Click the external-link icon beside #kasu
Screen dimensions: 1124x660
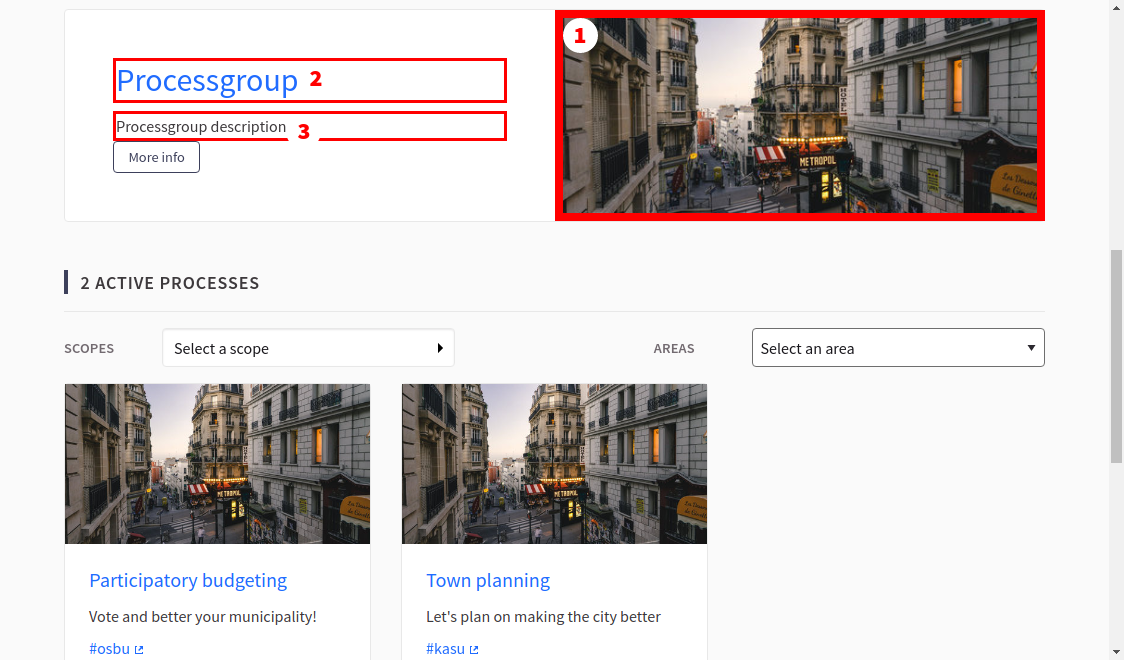coord(473,649)
